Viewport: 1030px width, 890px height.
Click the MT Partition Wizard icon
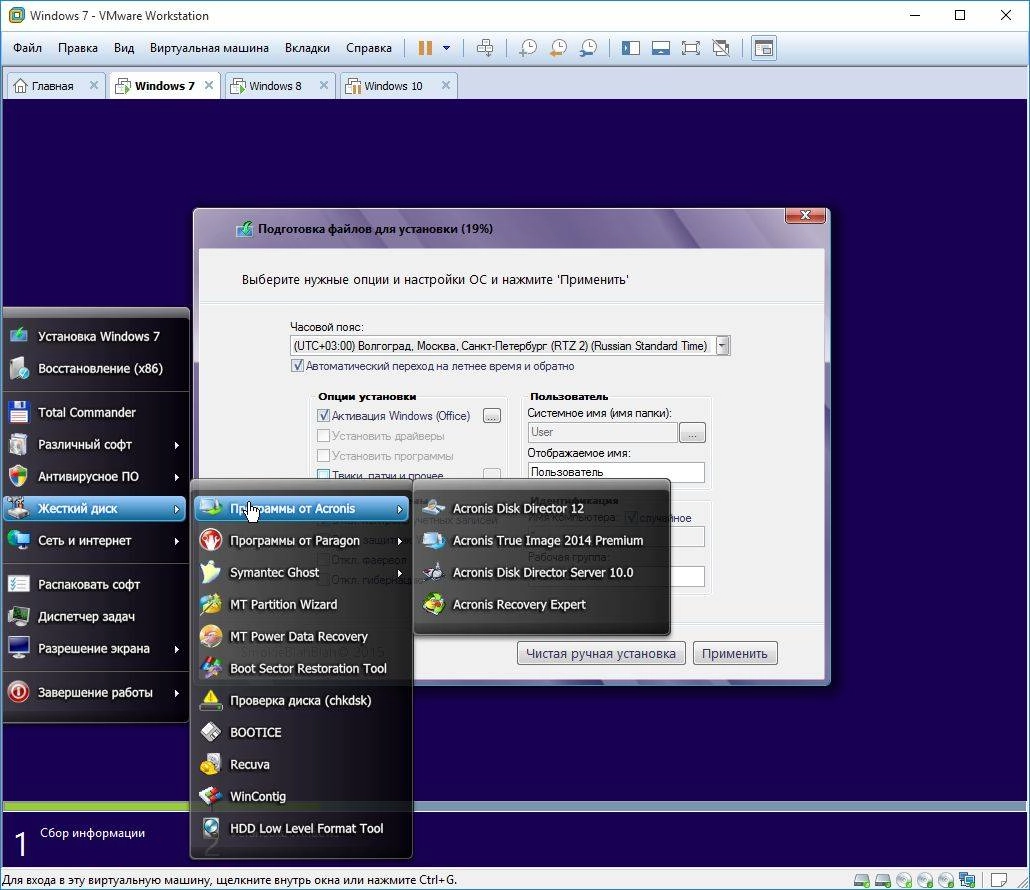(x=211, y=604)
